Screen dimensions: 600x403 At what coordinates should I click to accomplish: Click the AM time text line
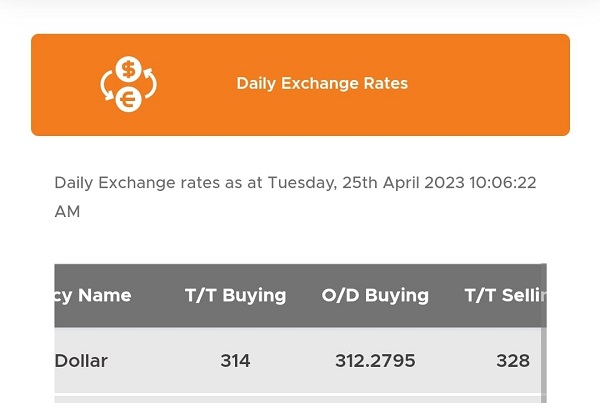pos(67,212)
